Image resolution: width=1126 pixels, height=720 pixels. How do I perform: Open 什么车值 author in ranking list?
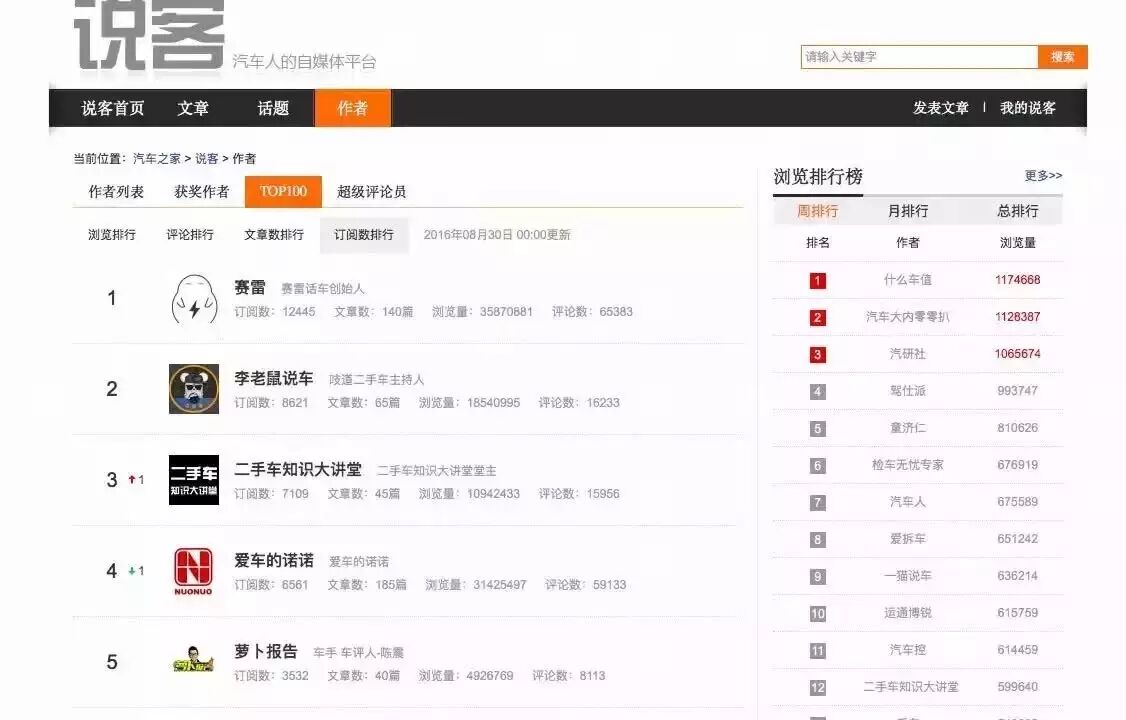click(x=907, y=280)
